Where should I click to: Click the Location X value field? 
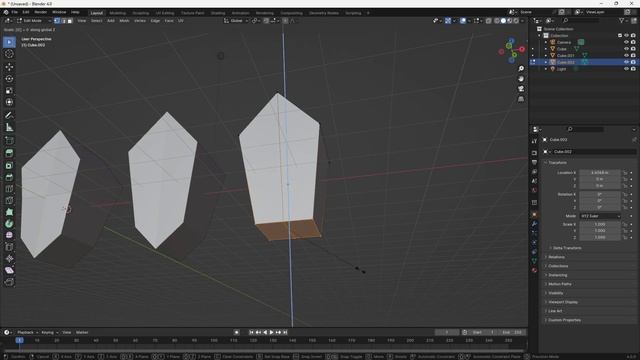tap(600, 173)
